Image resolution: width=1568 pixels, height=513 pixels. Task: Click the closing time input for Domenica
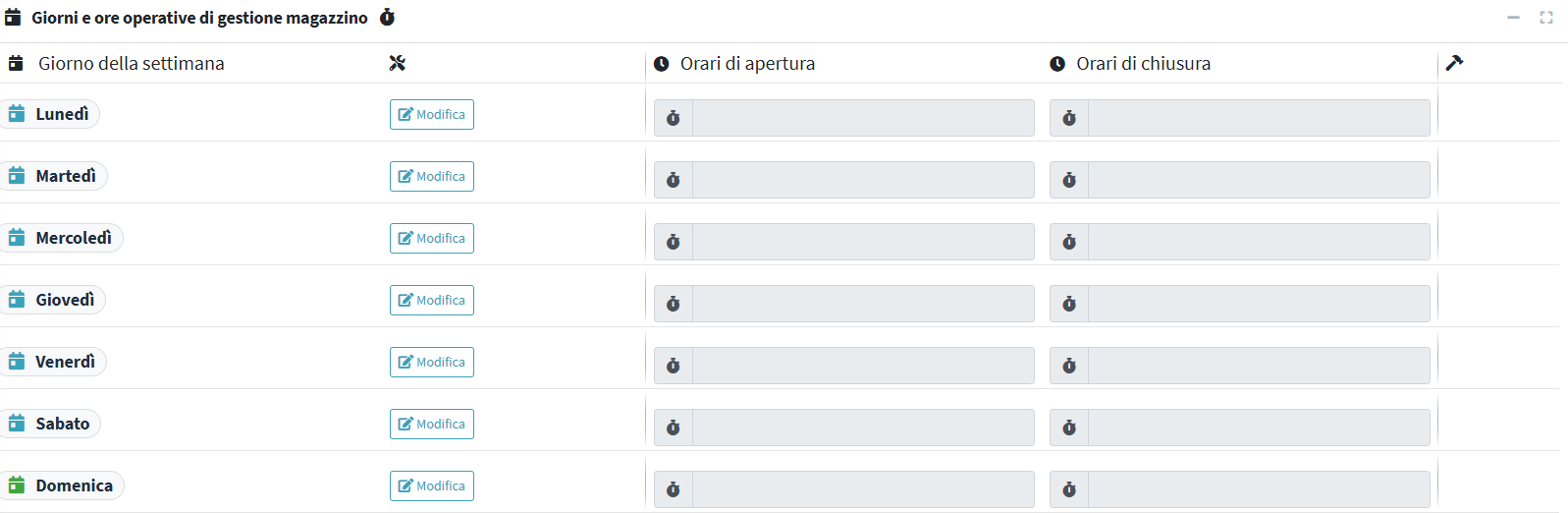[x=1258, y=489]
